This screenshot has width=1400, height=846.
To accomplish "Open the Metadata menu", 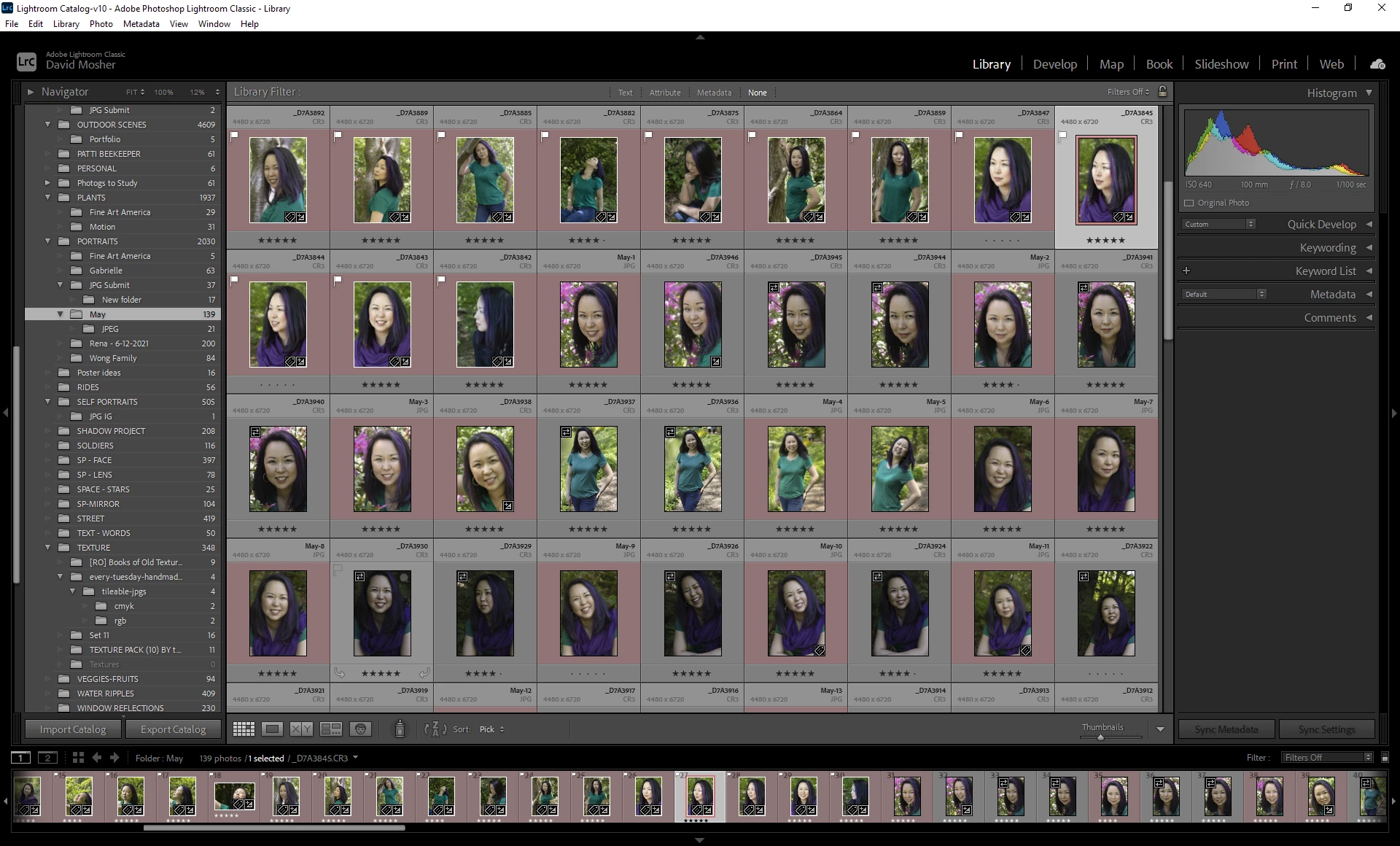I will 141,24.
